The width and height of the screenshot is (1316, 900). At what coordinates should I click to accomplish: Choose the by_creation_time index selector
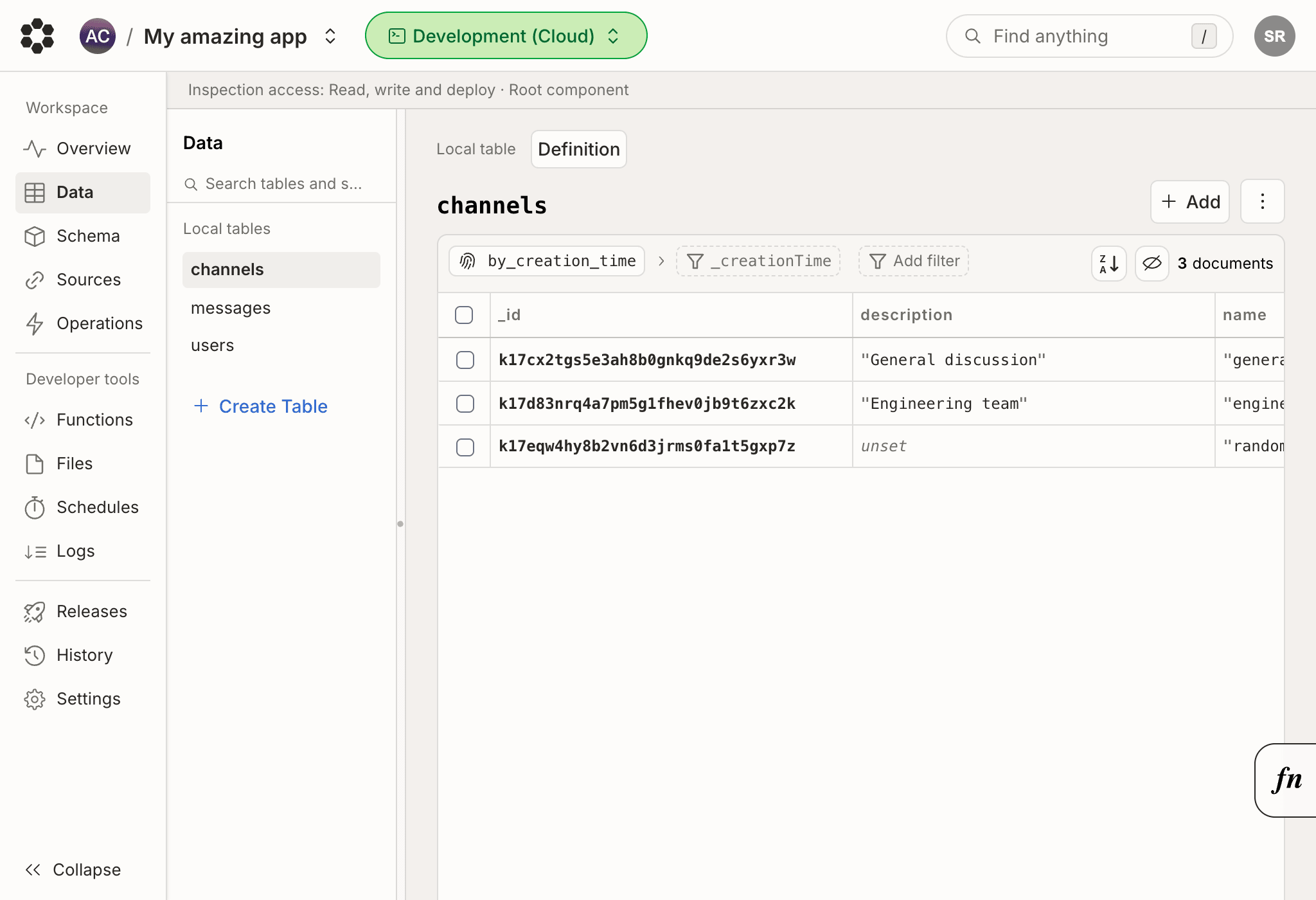coord(547,261)
